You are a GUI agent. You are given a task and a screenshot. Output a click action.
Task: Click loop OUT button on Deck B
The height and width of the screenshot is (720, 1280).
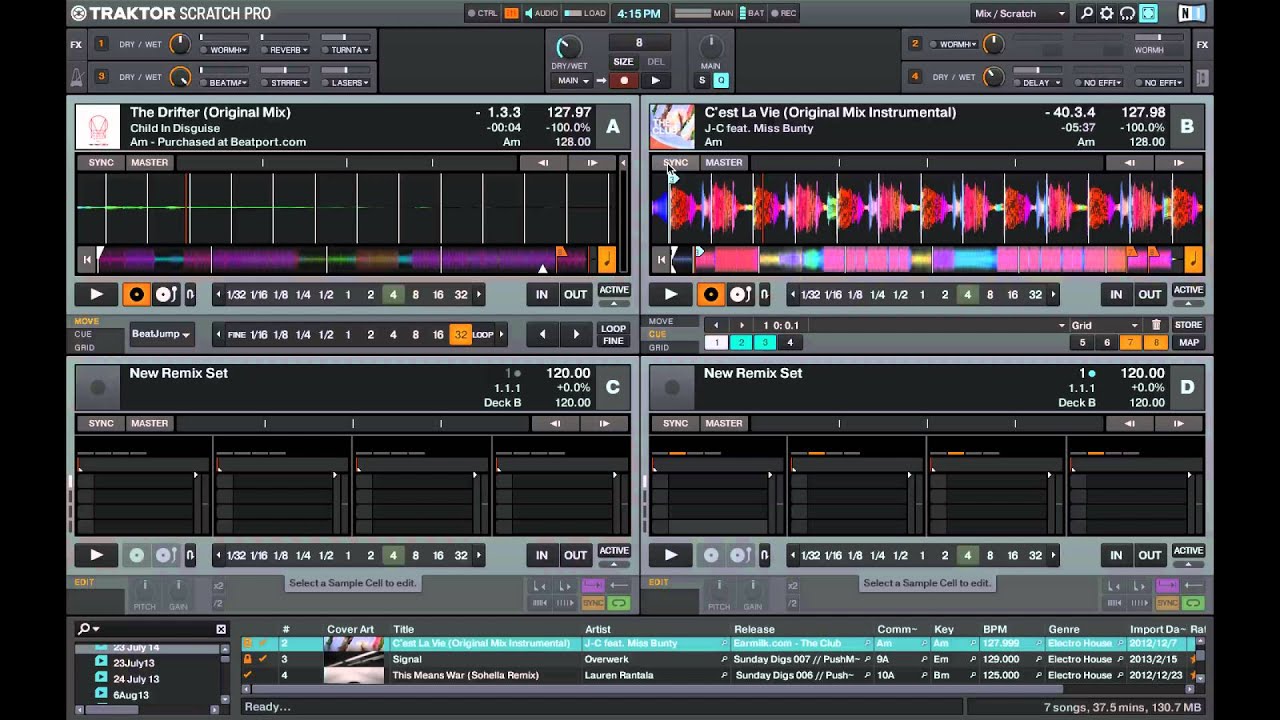(1150, 294)
